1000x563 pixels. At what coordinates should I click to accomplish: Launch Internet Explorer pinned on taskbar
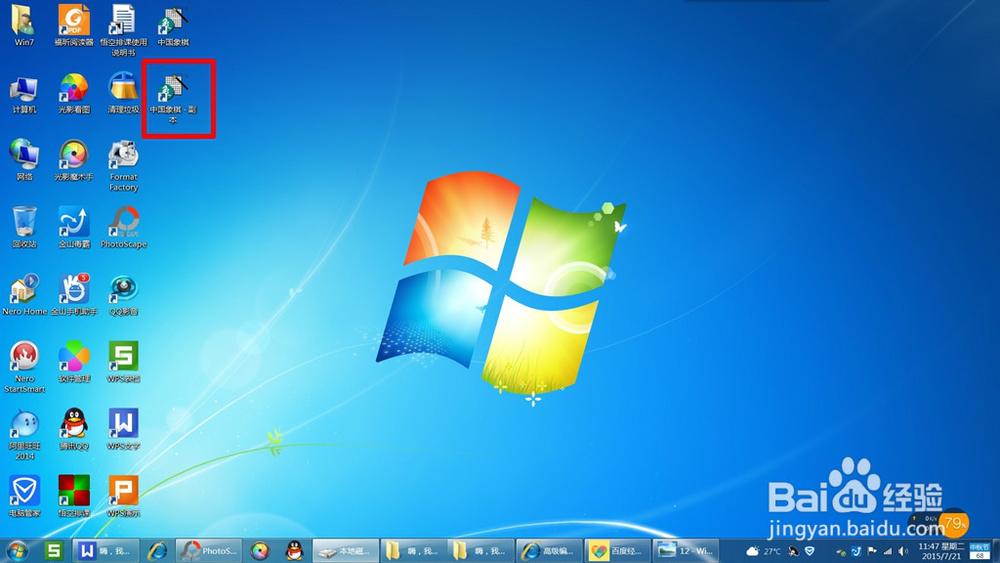pos(158,551)
